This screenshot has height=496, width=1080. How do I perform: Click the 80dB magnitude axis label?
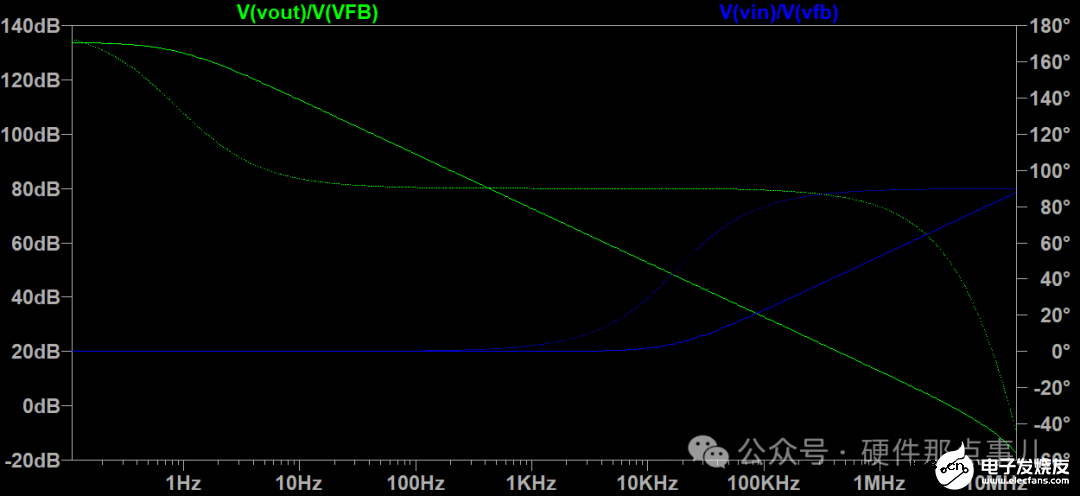click(x=34, y=189)
